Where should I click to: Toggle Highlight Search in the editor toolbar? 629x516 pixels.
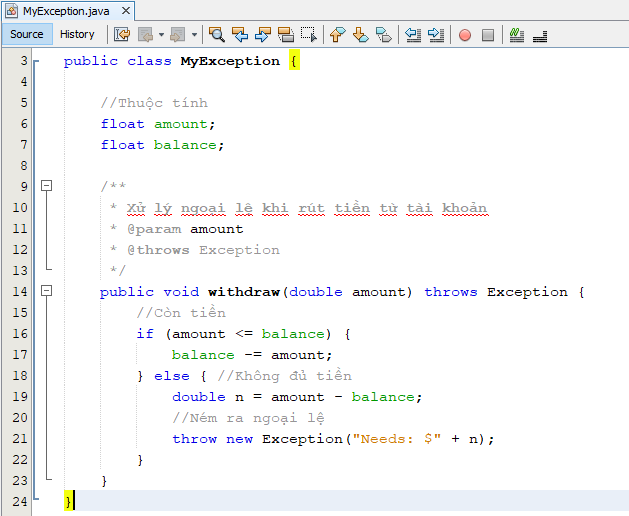286,35
